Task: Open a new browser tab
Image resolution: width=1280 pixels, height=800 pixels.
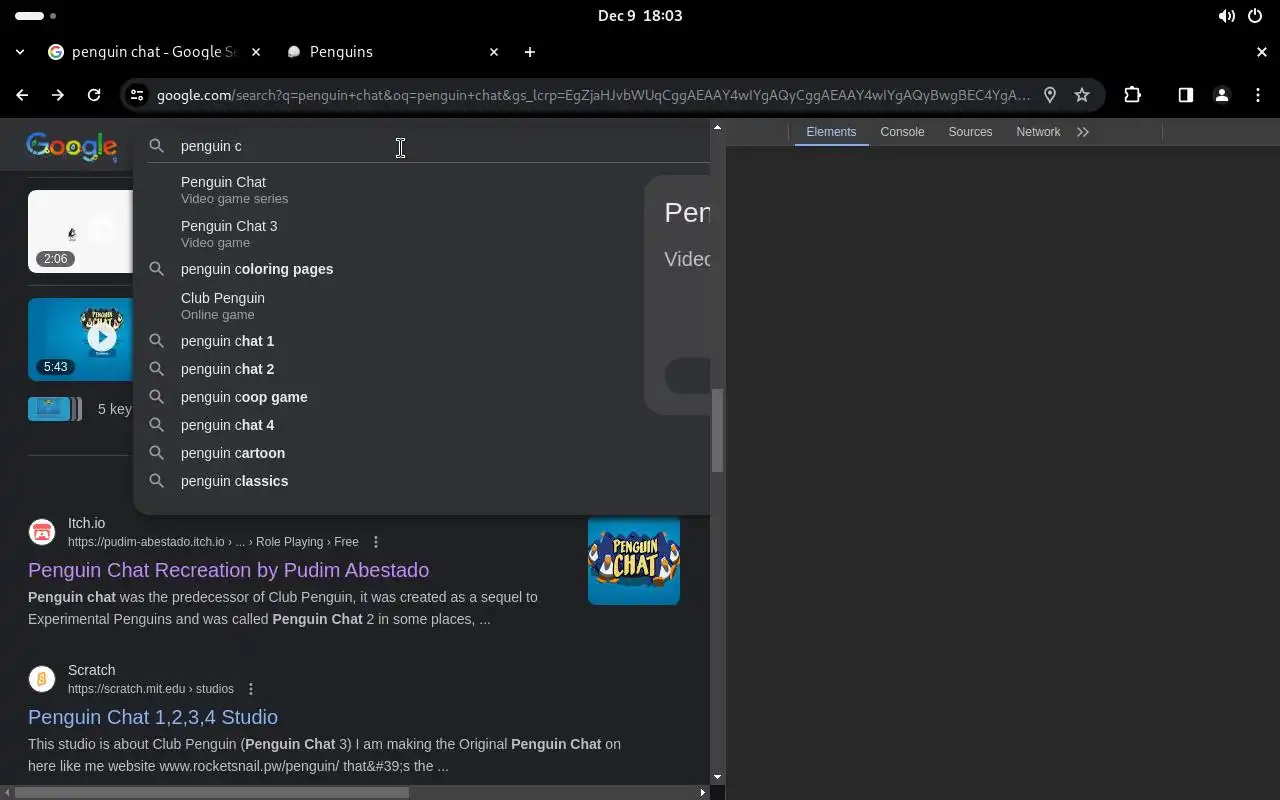Action: point(530,52)
